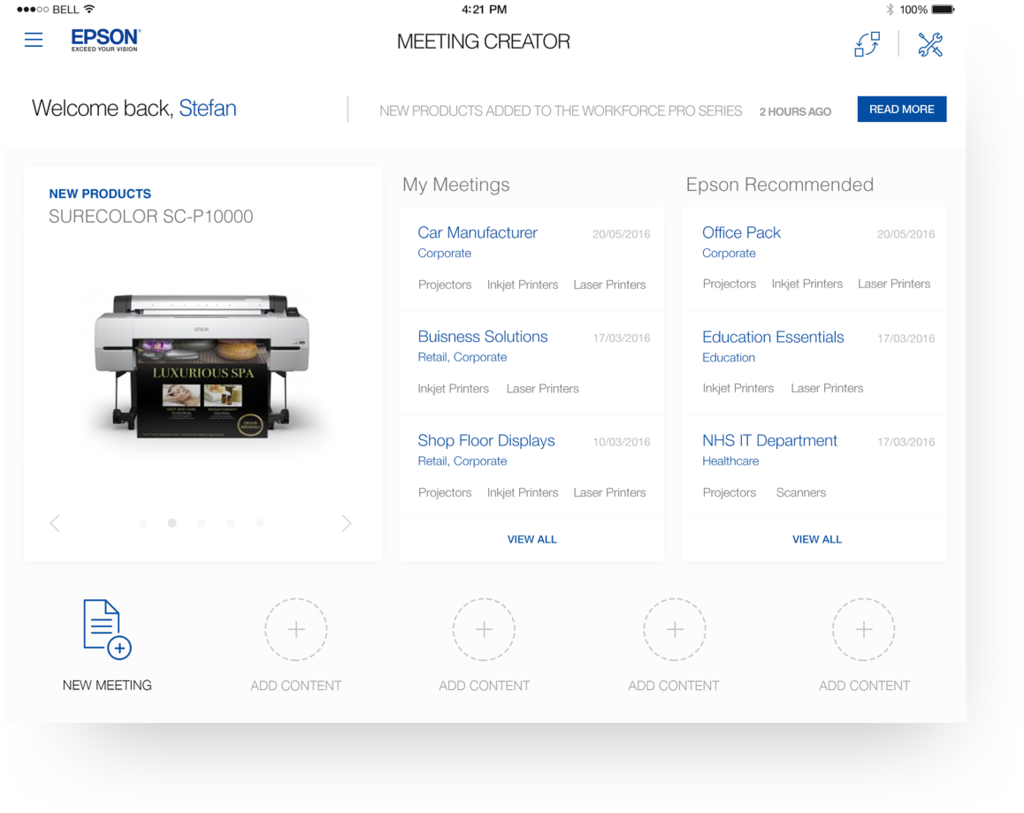Advance to the next product in carousel
The width and height of the screenshot is (1024, 813).
[346, 523]
